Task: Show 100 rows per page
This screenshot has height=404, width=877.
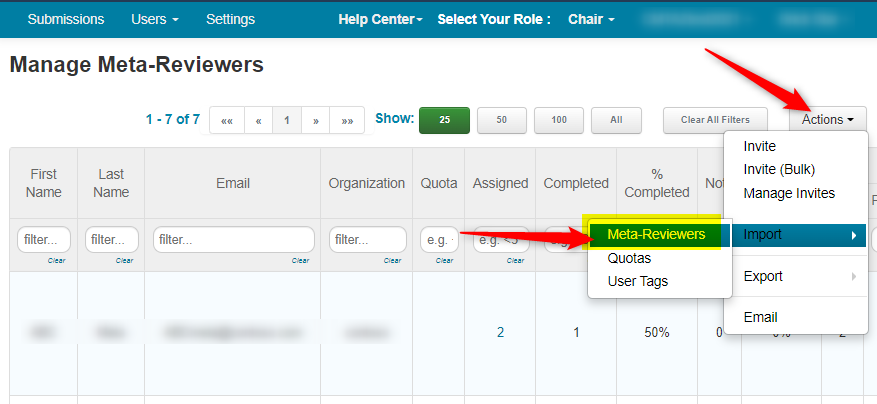Action: (x=559, y=120)
